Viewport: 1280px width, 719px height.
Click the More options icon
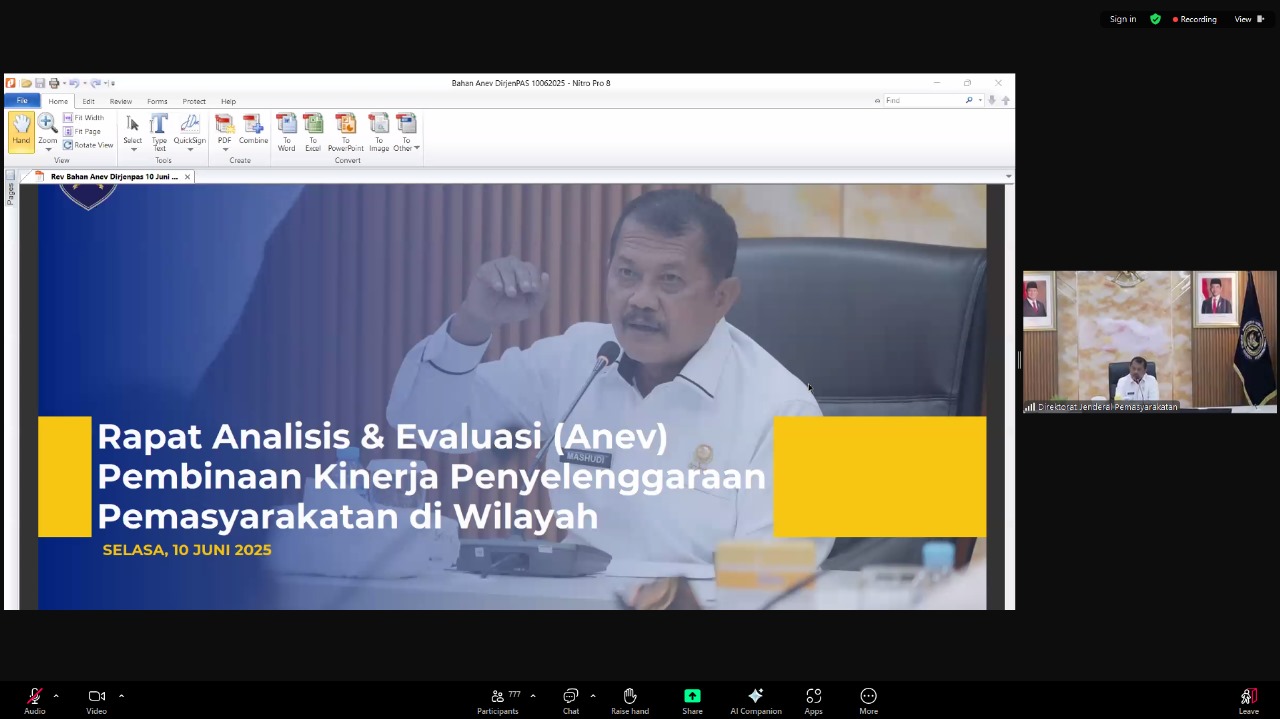click(868, 697)
